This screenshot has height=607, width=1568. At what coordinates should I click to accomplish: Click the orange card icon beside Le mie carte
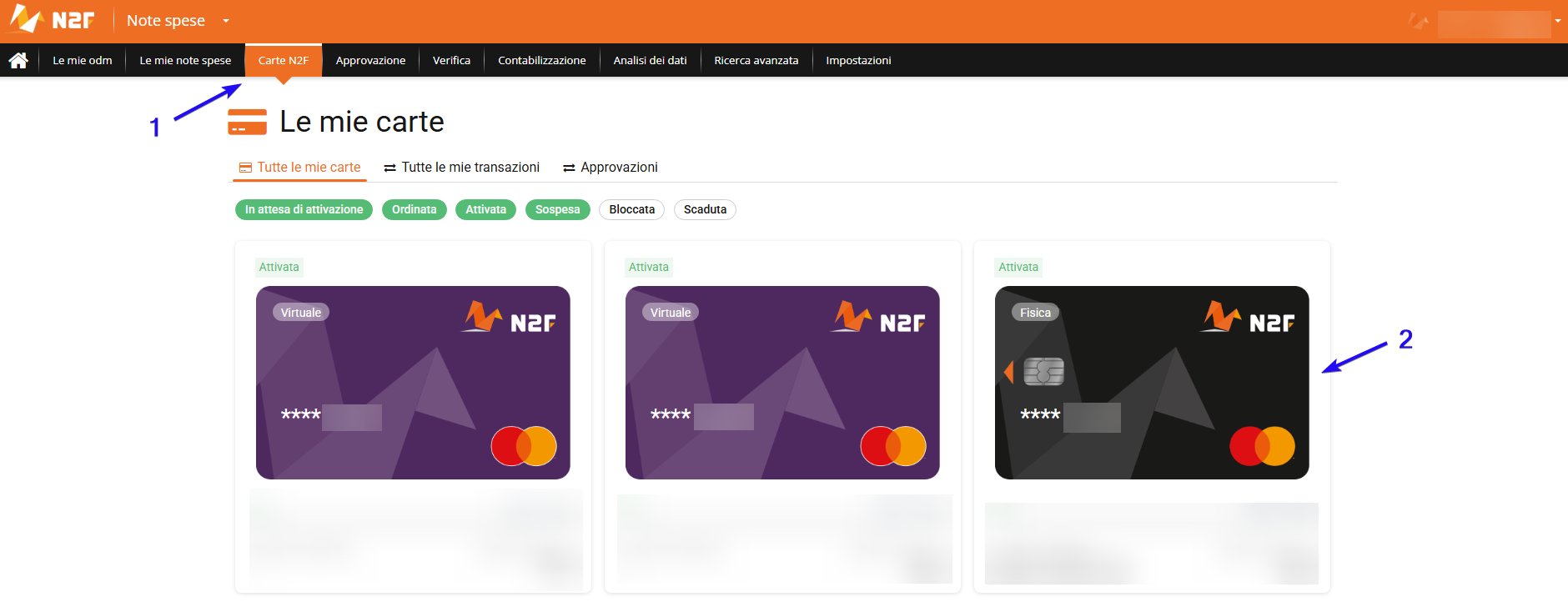pyautogui.click(x=247, y=122)
